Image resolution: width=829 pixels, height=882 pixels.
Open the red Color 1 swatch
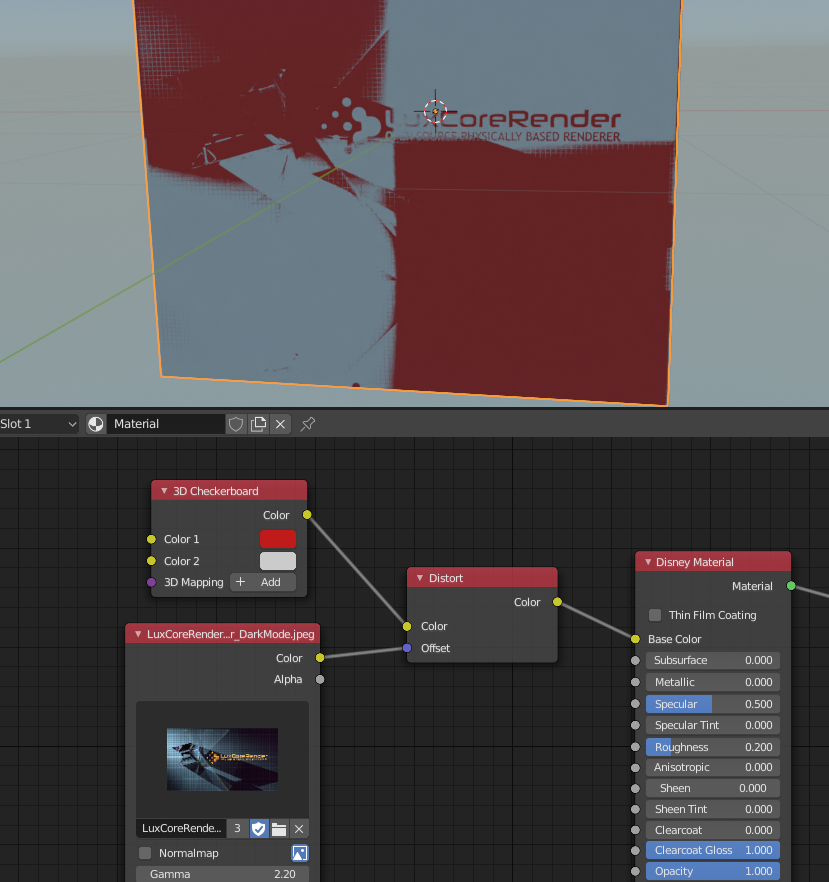(278, 539)
